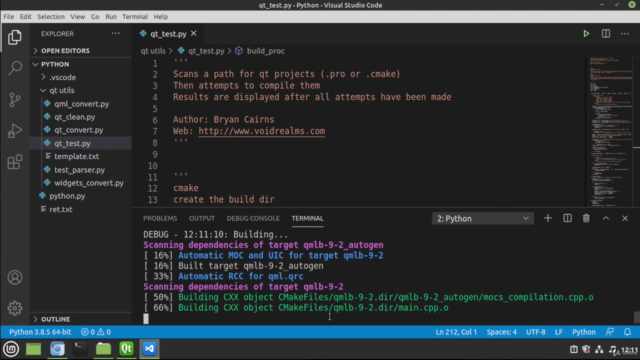
Task: Open the voidrealms.com link in editor
Action: [x=262, y=131]
